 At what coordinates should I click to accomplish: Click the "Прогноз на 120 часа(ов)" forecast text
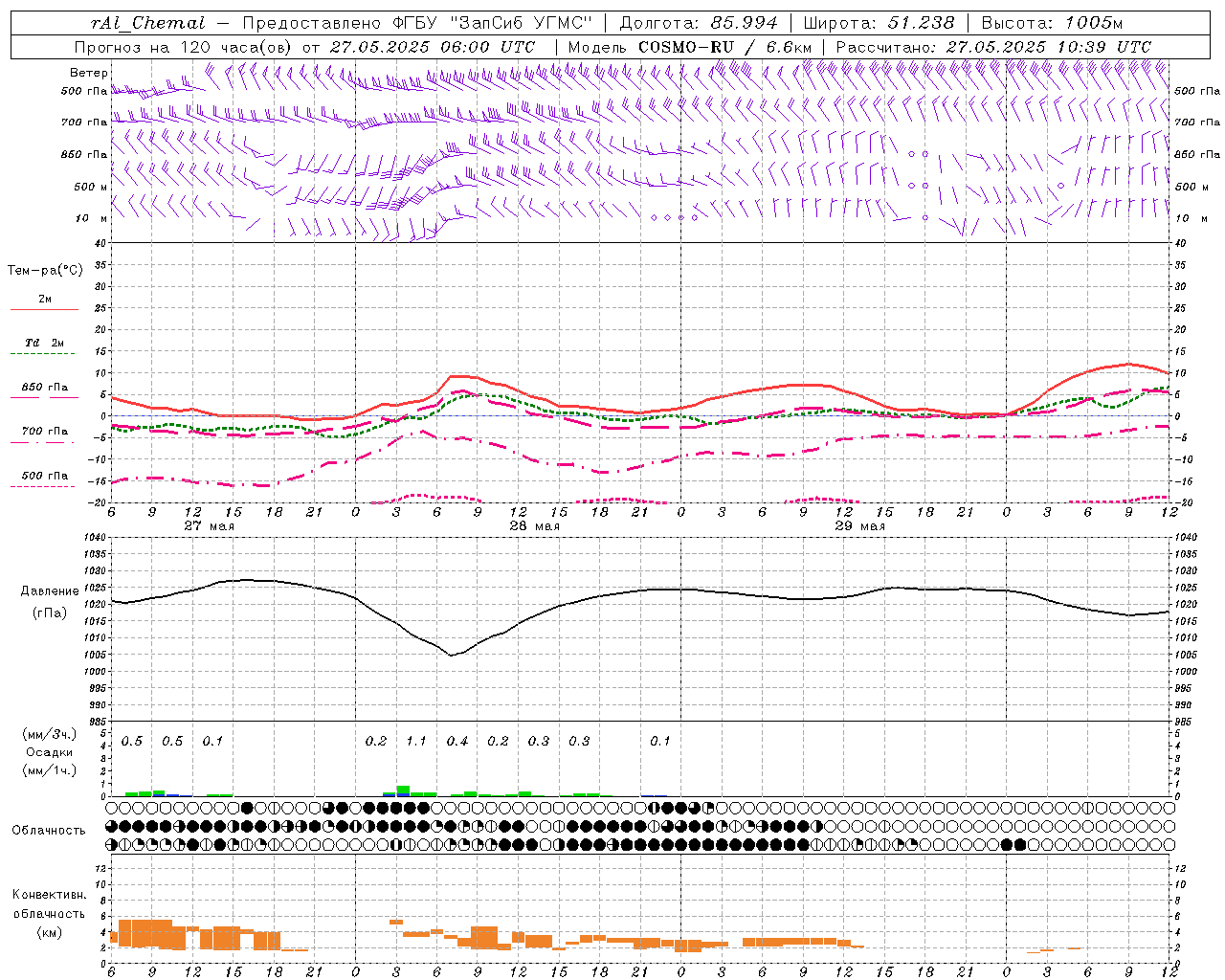pyautogui.click(x=184, y=47)
